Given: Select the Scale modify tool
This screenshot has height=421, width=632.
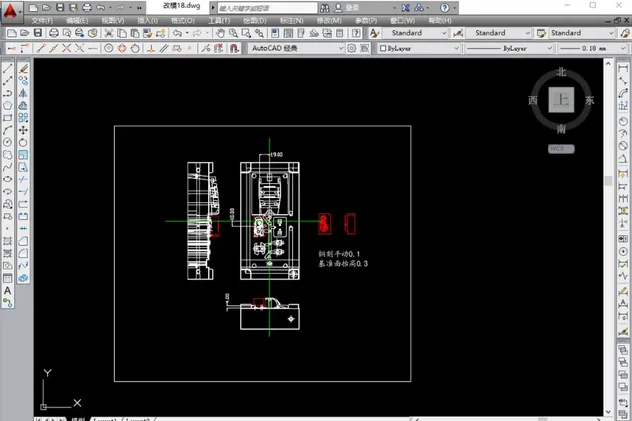Looking at the screenshot, I should (x=23, y=155).
